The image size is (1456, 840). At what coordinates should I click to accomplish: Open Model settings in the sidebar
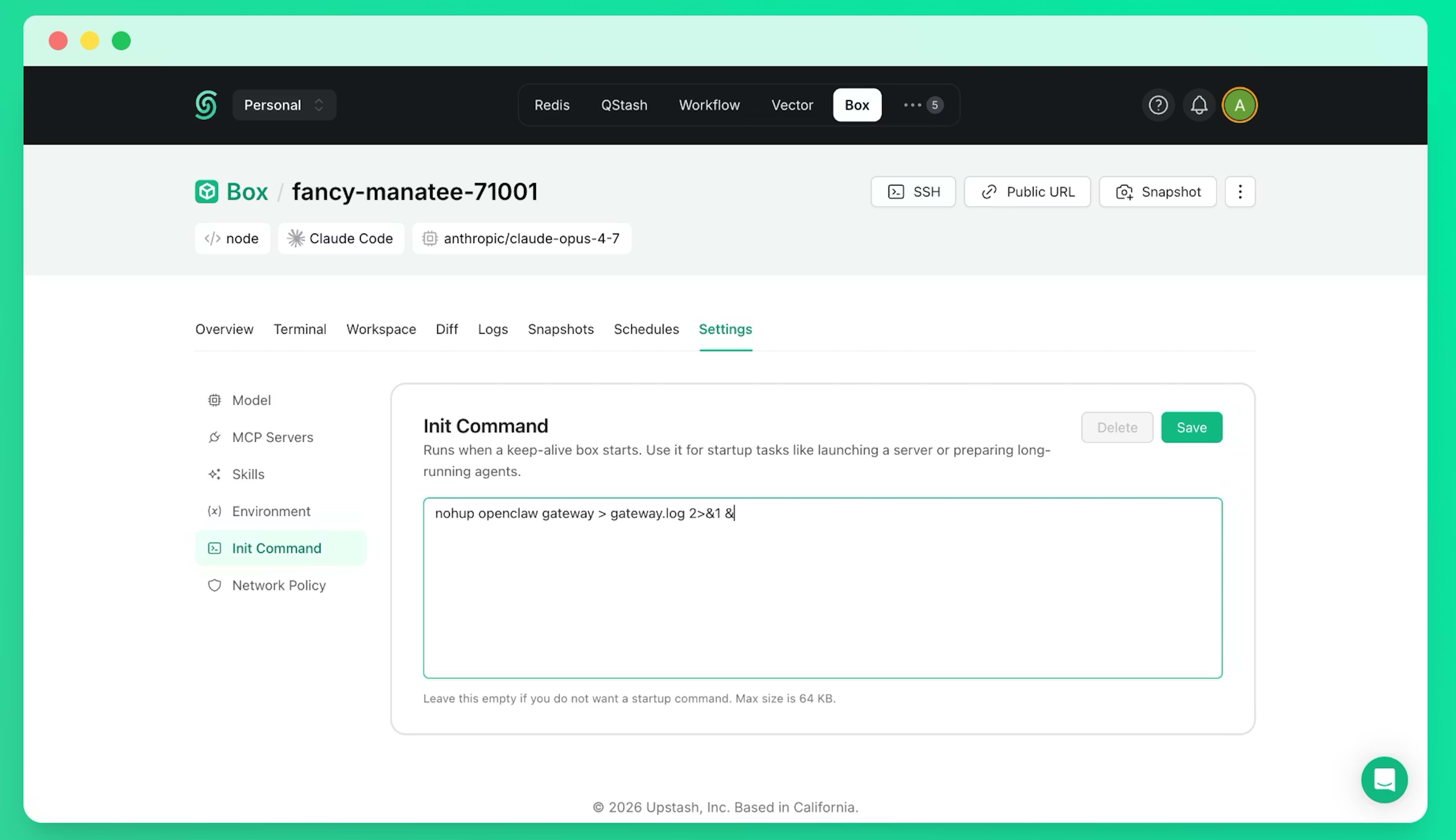pyautogui.click(x=280, y=400)
